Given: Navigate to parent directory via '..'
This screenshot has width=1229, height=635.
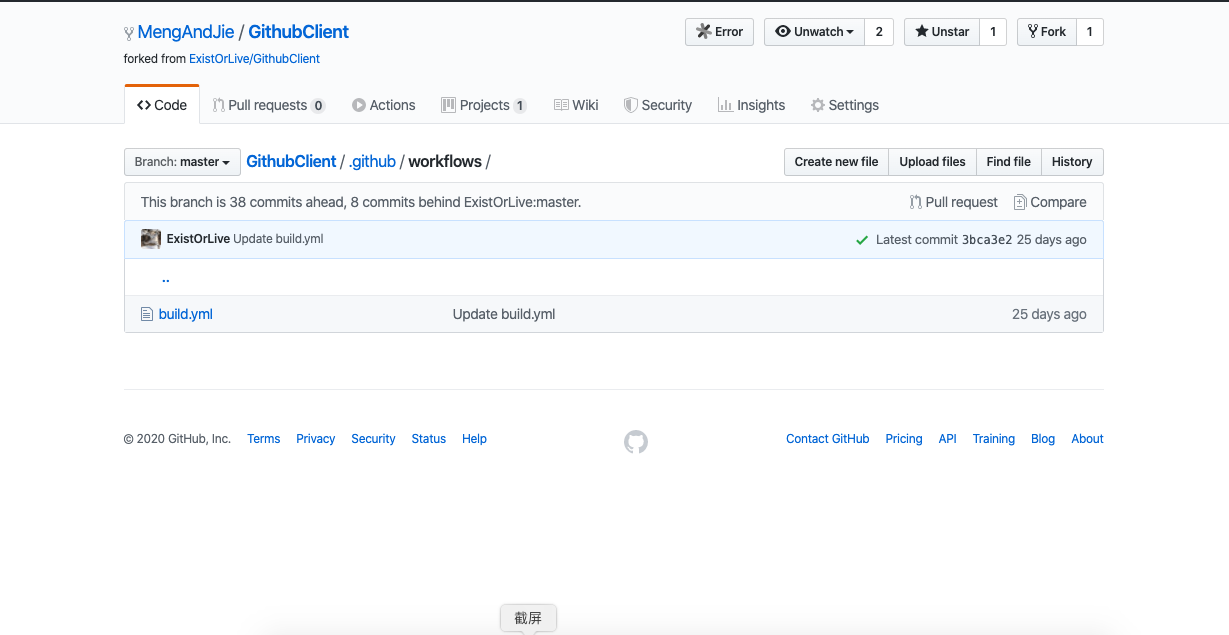Looking at the screenshot, I should point(166,278).
